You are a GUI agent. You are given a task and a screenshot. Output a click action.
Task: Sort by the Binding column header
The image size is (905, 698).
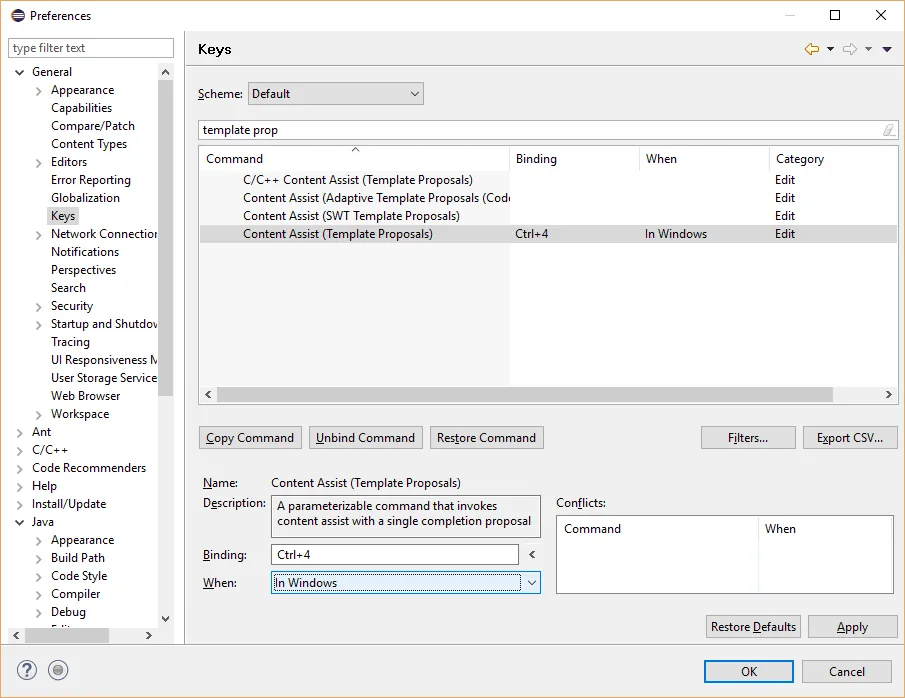pos(574,159)
